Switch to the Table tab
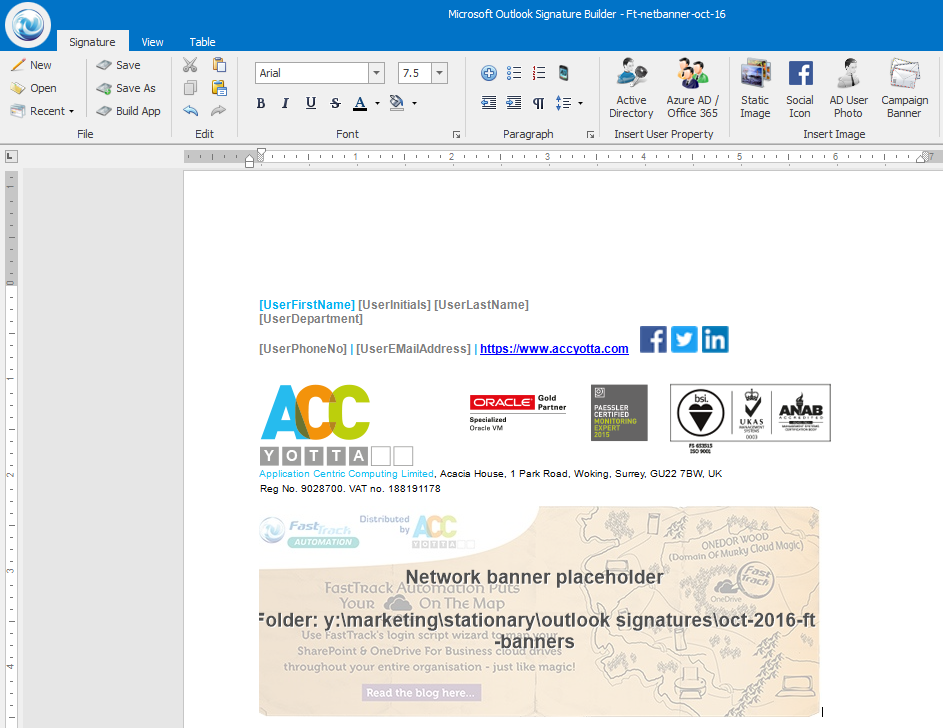The height and width of the screenshot is (728, 943). click(202, 42)
